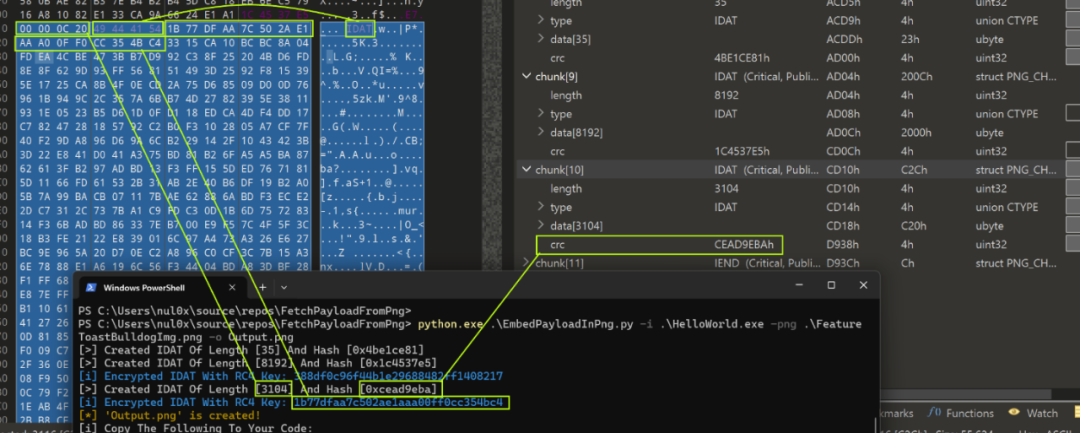Click hex bytes 33 15 CA 10
The width and height of the screenshot is (1080, 433).
pos(200,44)
